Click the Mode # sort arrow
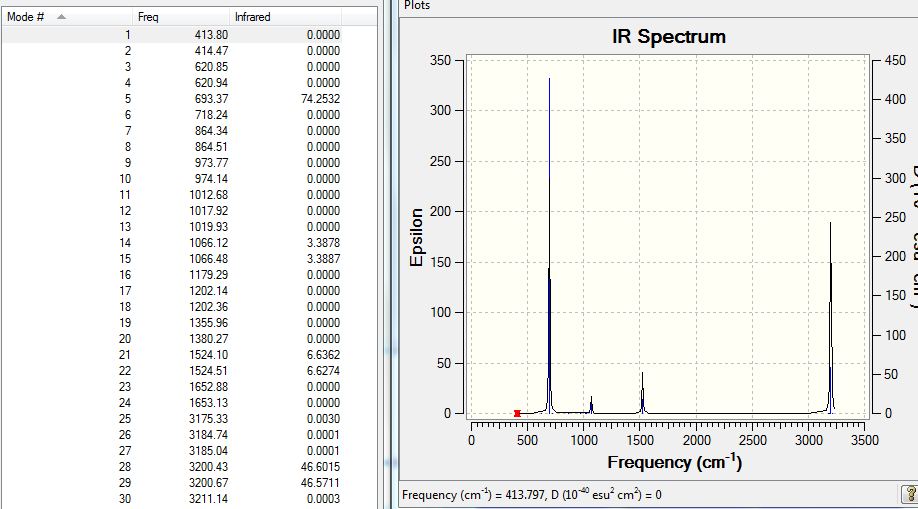 (x=61, y=17)
